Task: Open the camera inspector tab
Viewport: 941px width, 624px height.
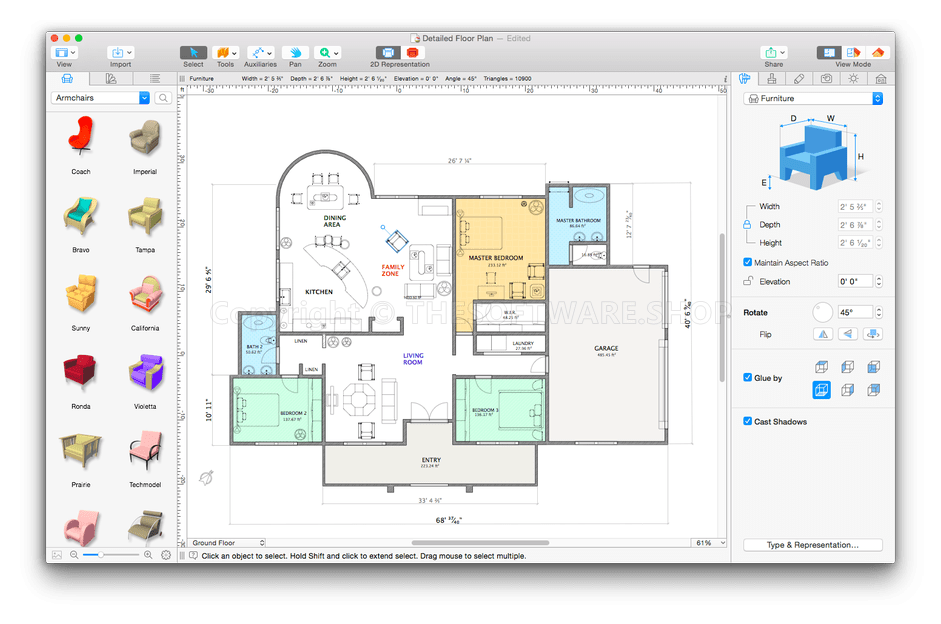Action: point(826,79)
